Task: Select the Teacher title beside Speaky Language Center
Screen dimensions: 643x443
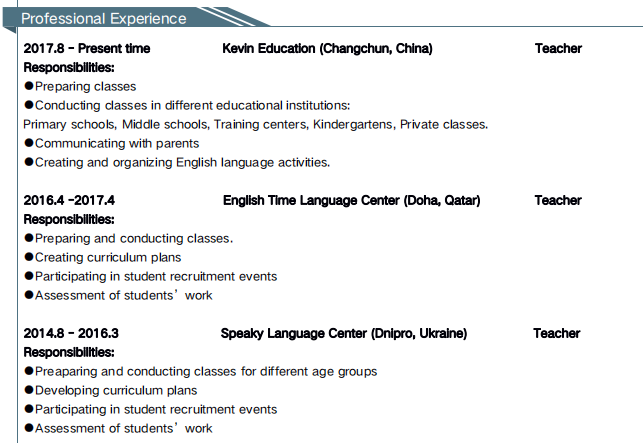Action: click(556, 333)
